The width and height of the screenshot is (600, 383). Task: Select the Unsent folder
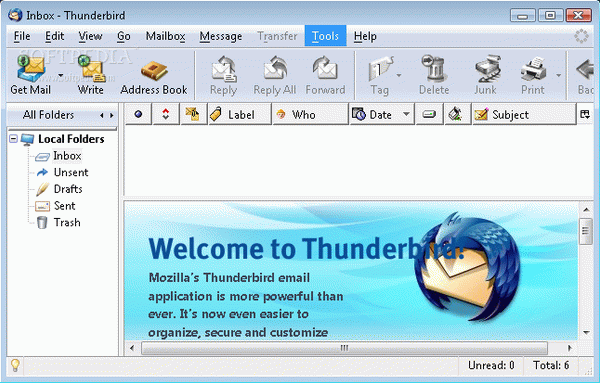tap(71, 173)
